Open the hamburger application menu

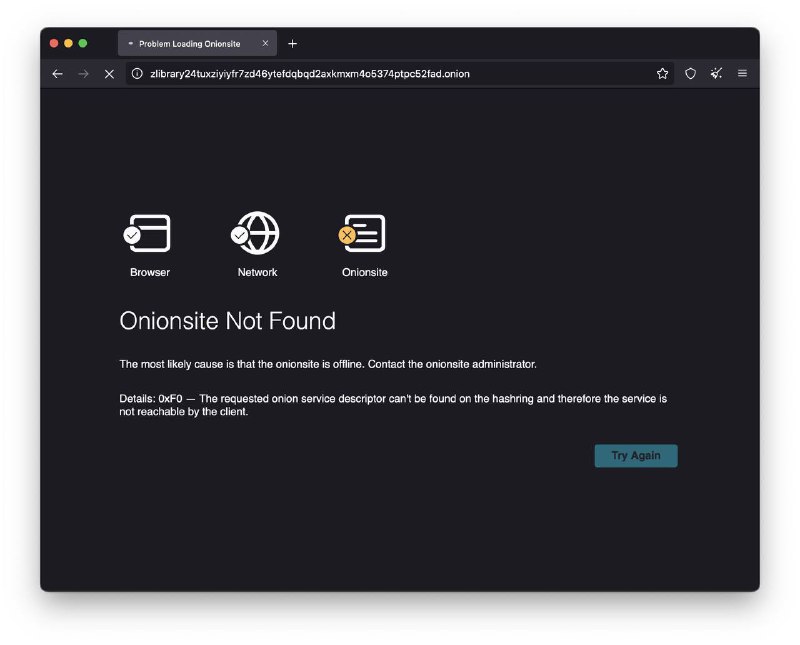click(x=742, y=73)
